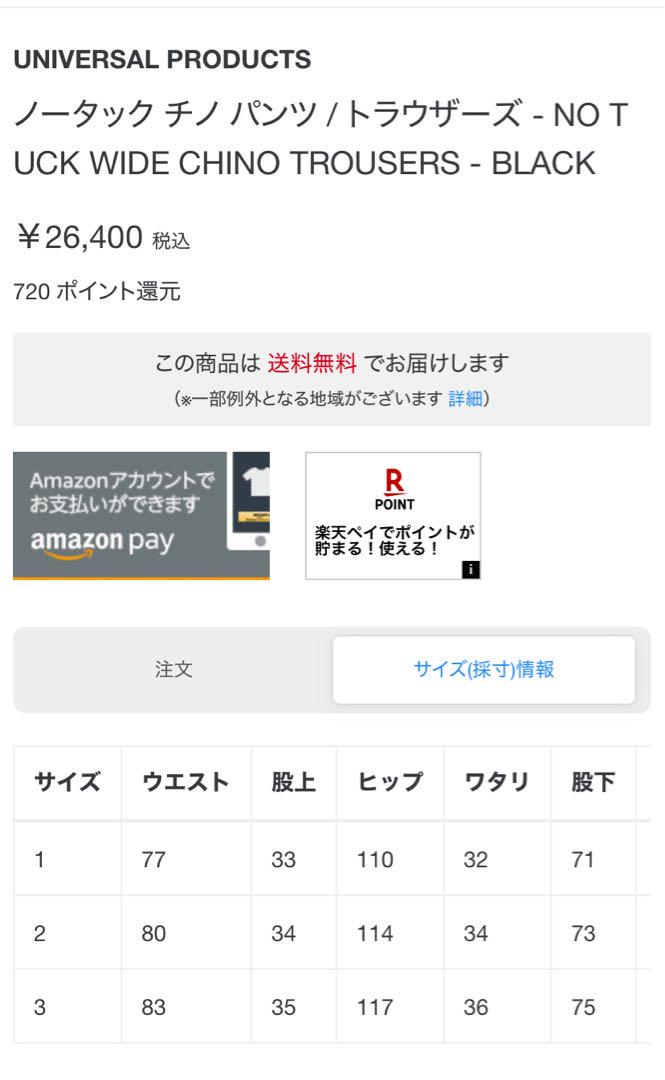Screen dimensions: 665x1080
Task: Click the 股下 column header
Action: 593,782
